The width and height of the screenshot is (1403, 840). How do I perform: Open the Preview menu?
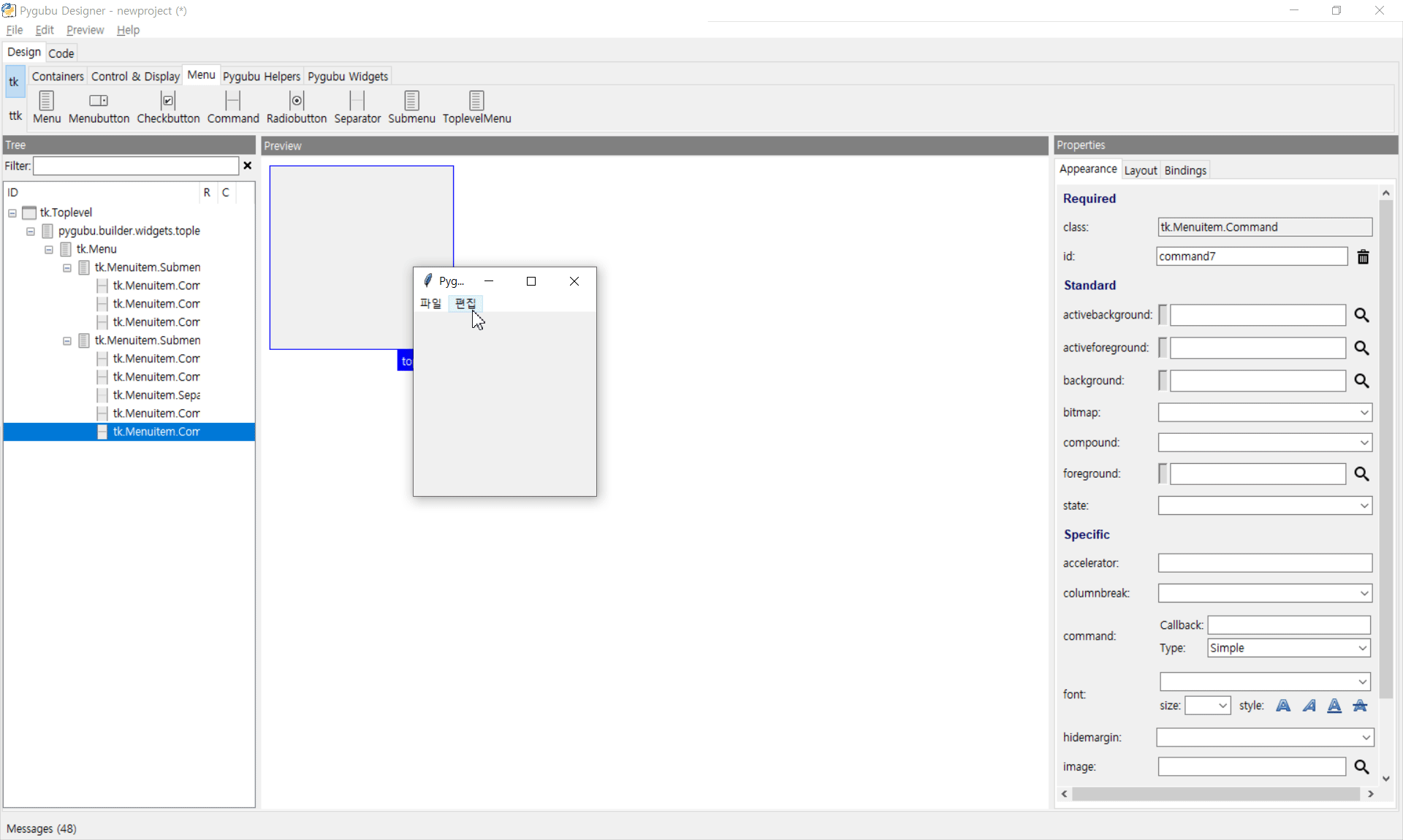pyautogui.click(x=85, y=30)
